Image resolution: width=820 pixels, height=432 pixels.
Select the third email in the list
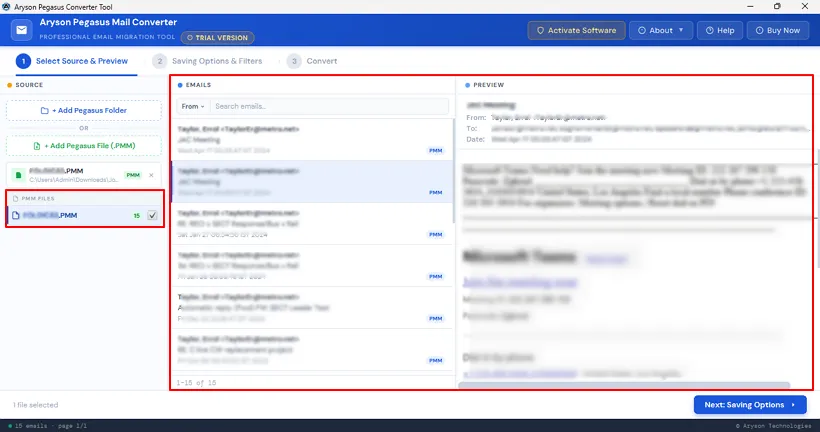coord(312,223)
